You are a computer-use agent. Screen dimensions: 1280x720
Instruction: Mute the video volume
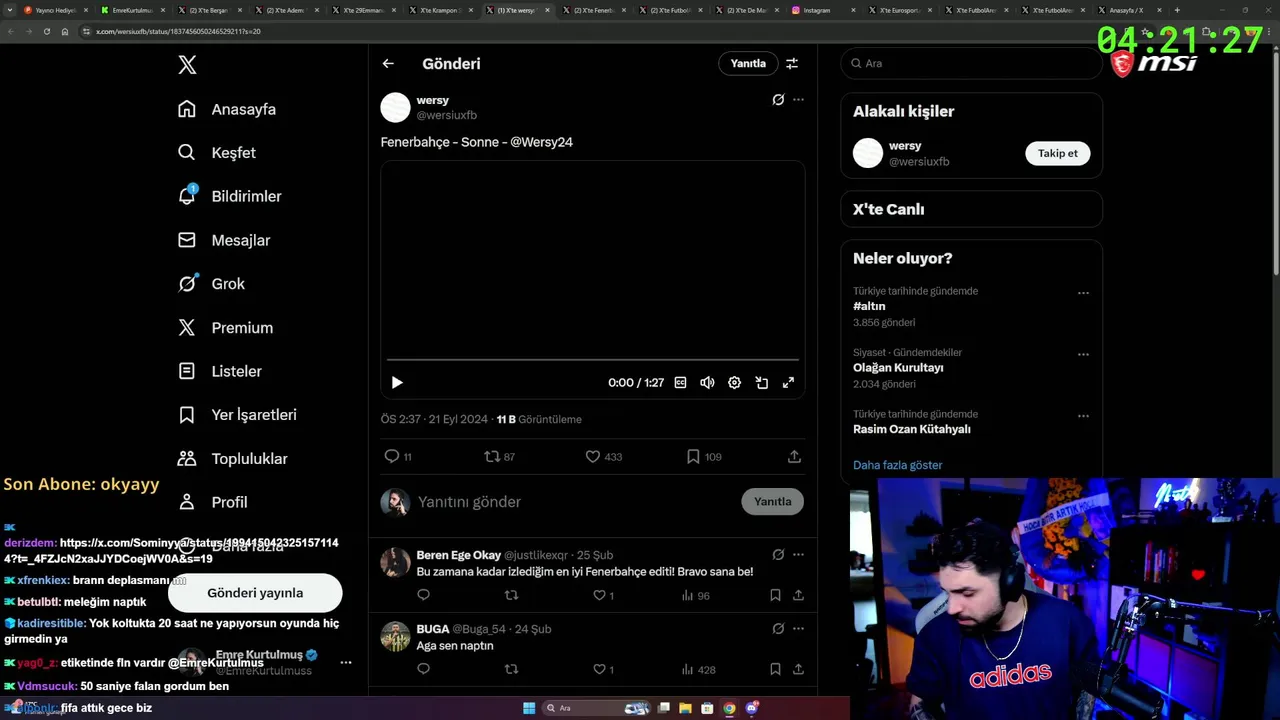(x=707, y=382)
